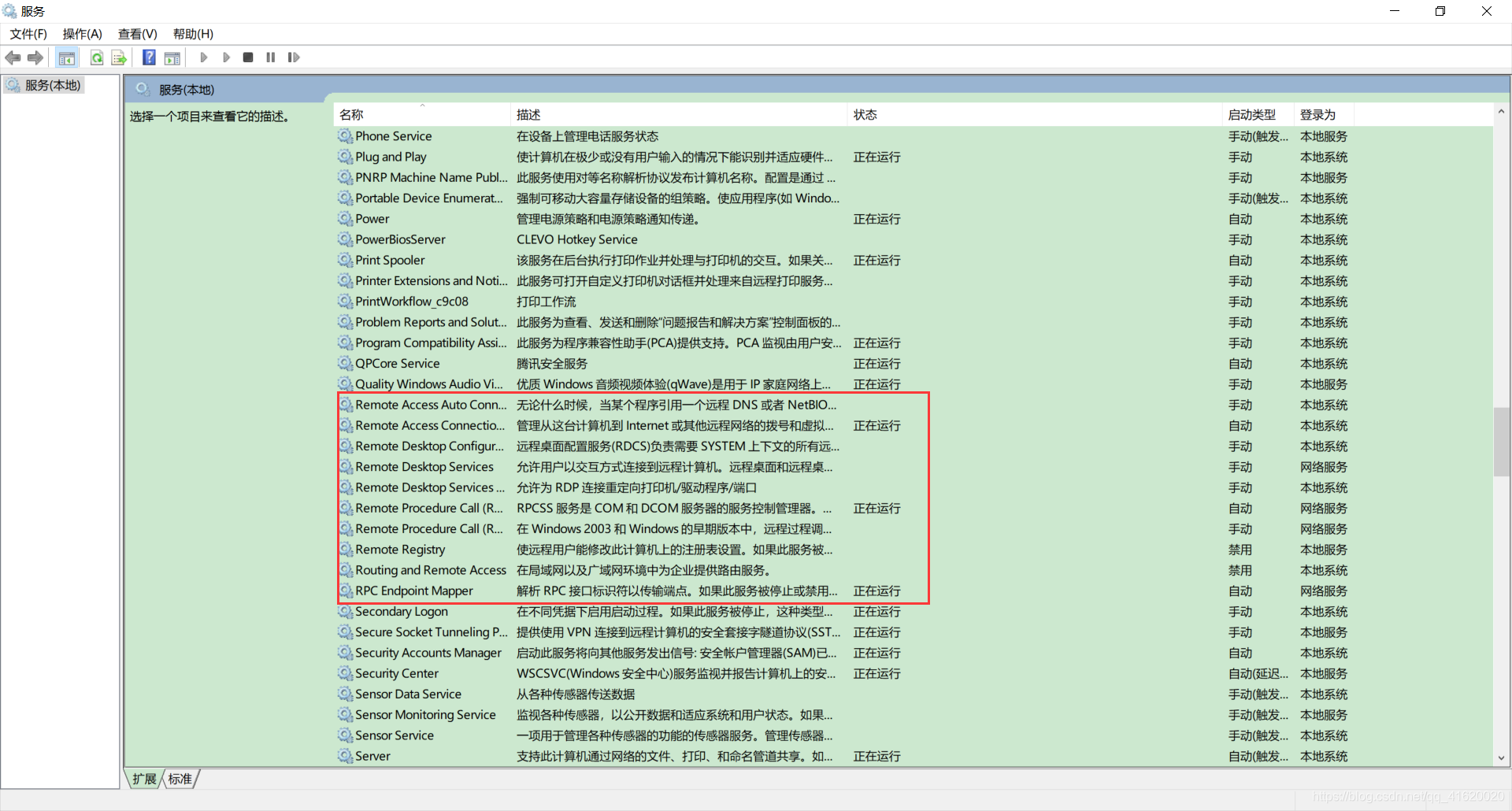The height and width of the screenshot is (811, 1512).
Task: Sort by the 启动类型 column header
Action: 1258,115
